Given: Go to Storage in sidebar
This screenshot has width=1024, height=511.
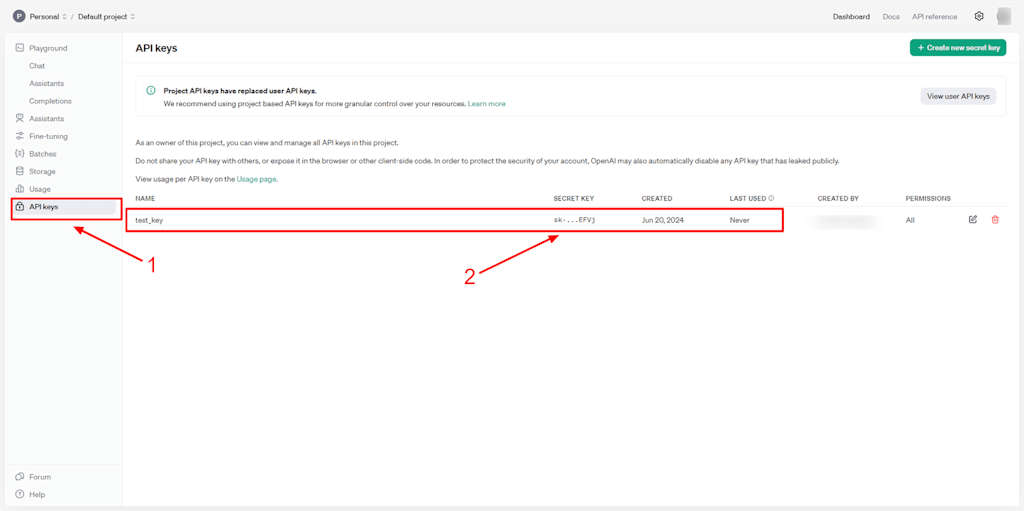Looking at the screenshot, I should point(42,172).
